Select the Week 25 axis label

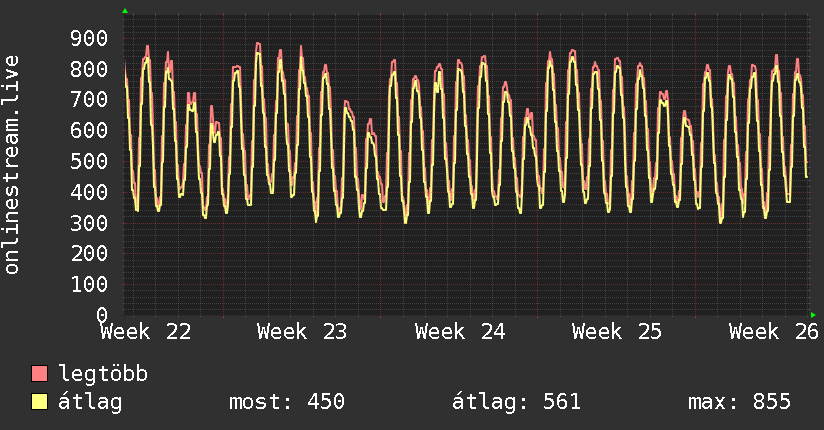[x=617, y=332]
